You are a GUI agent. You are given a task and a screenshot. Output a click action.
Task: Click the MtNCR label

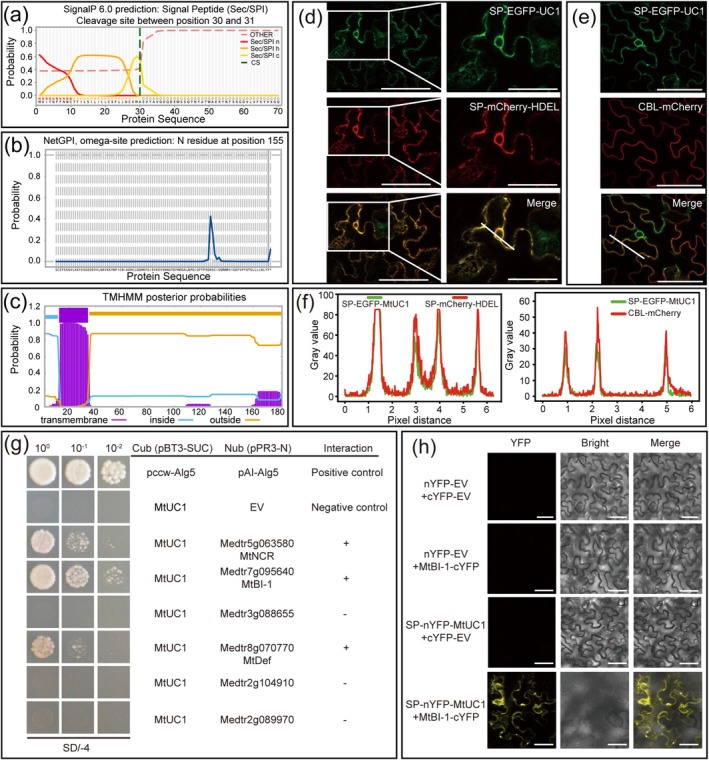pyautogui.click(x=257, y=555)
